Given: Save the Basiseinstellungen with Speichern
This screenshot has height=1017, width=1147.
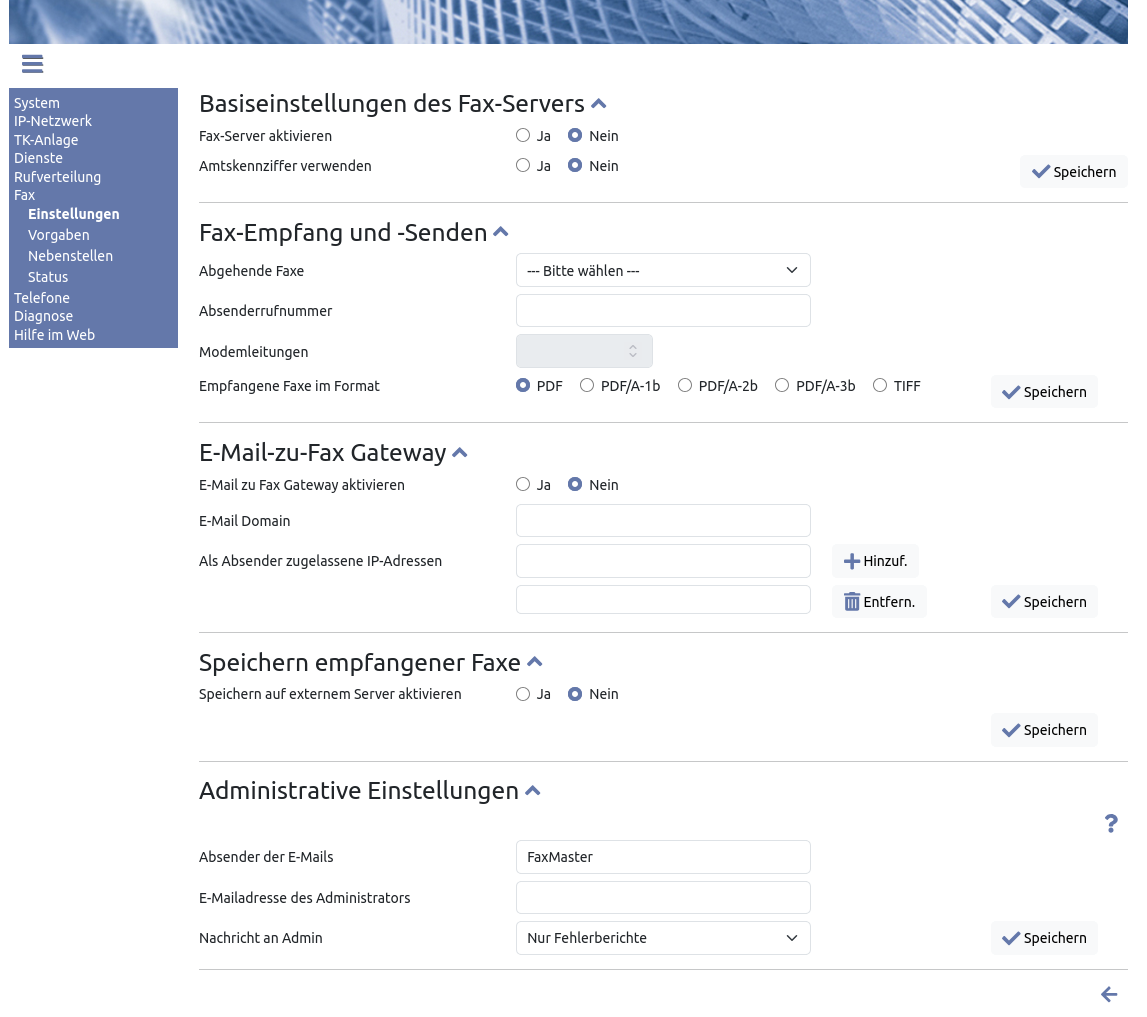Looking at the screenshot, I should pyautogui.click(x=1073, y=172).
